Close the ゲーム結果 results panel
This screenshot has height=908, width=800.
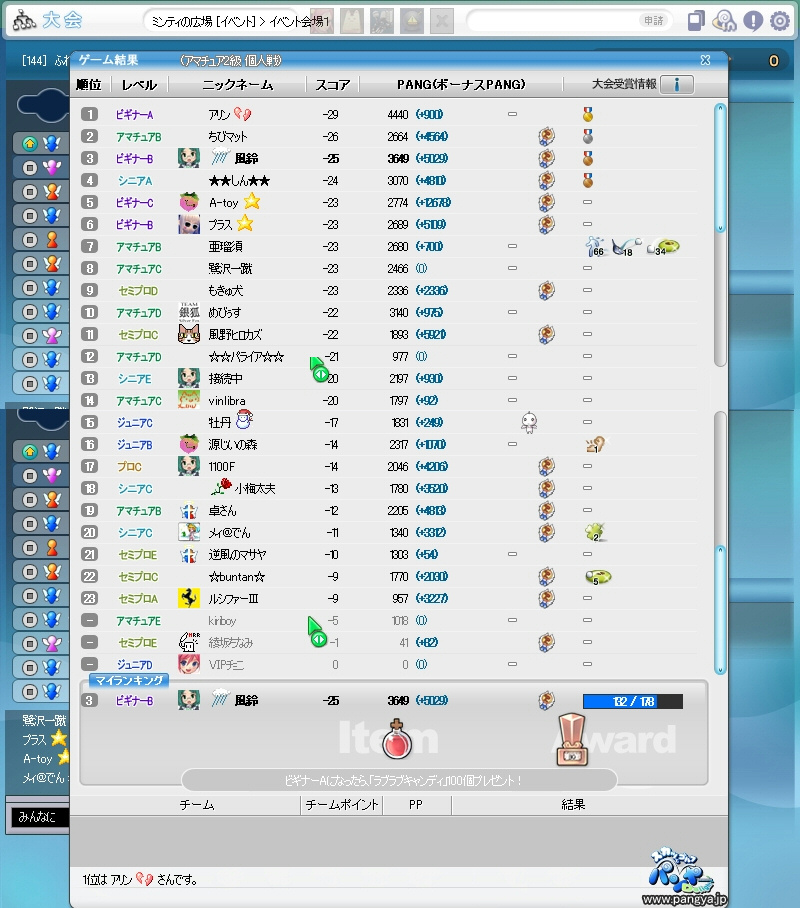click(705, 60)
